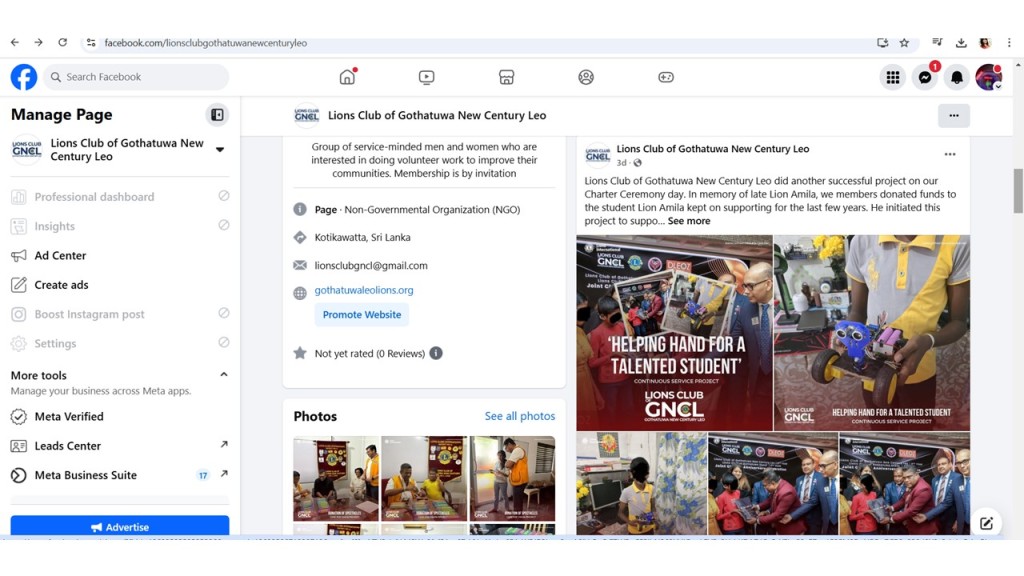The height and width of the screenshot is (576, 1024).
Task: Open the reviews info icon beside Not yet rated
Action: pyautogui.click(x=436, y=353)
